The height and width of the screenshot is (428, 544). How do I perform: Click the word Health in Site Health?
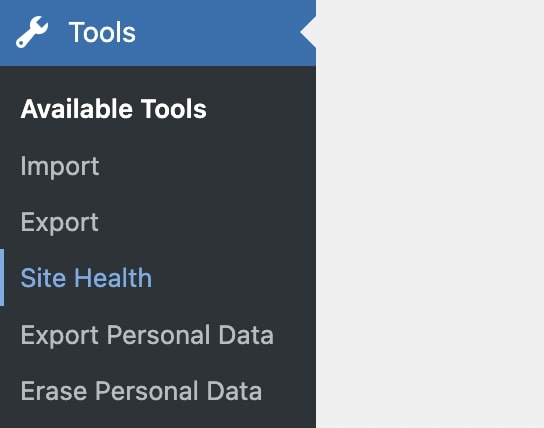tap(113, 278)
